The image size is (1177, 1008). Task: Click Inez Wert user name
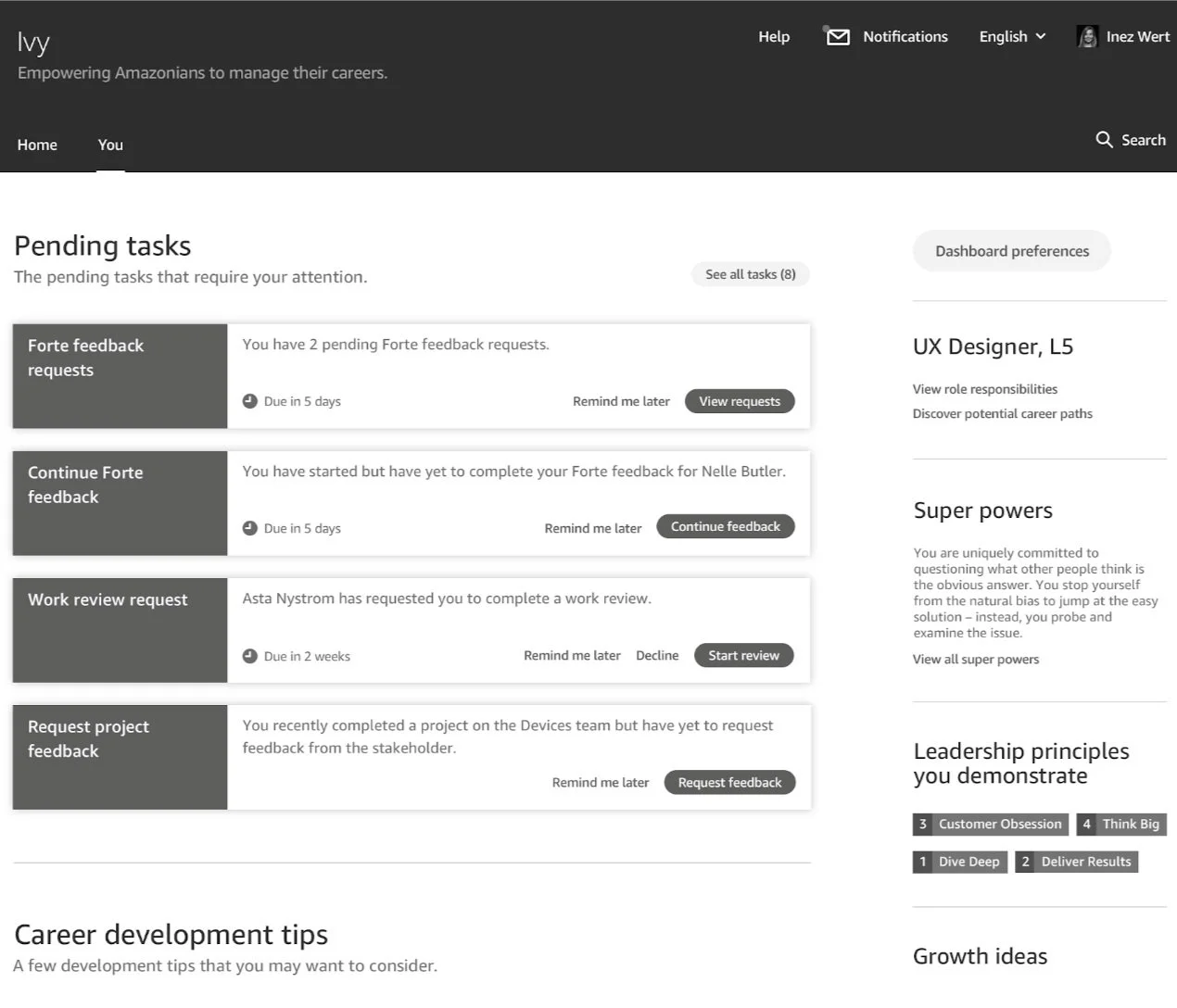[x=1138, y=37]
